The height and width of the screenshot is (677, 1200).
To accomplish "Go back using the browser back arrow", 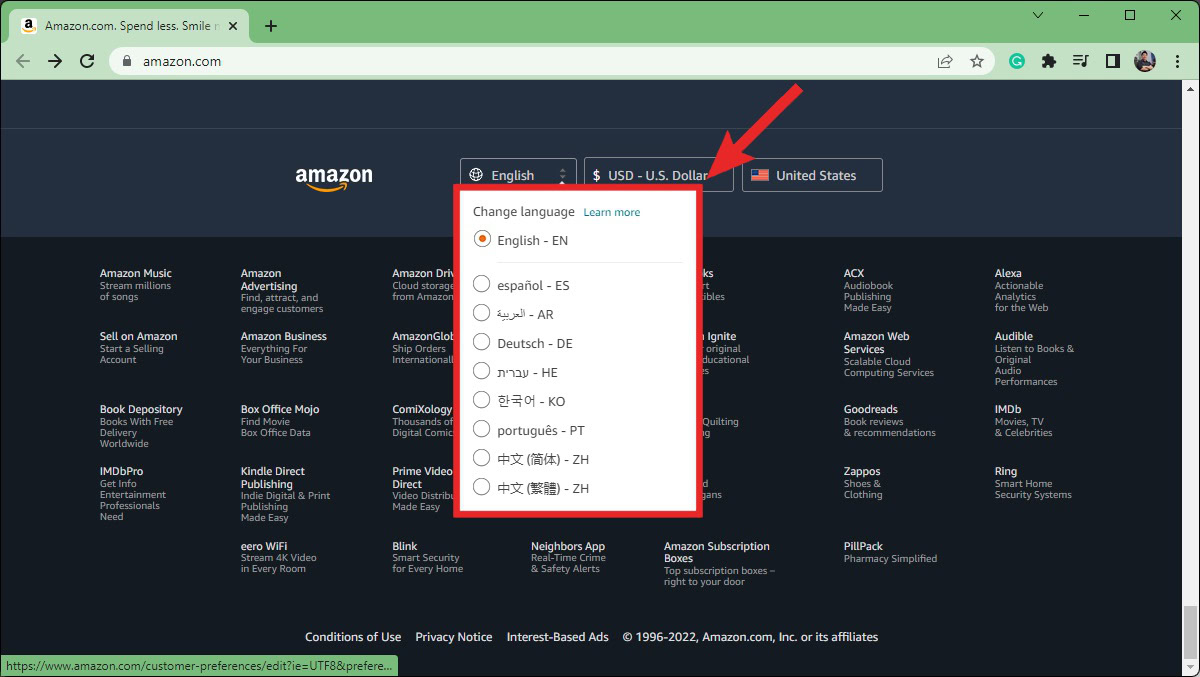I will click(x=23, y=61).
